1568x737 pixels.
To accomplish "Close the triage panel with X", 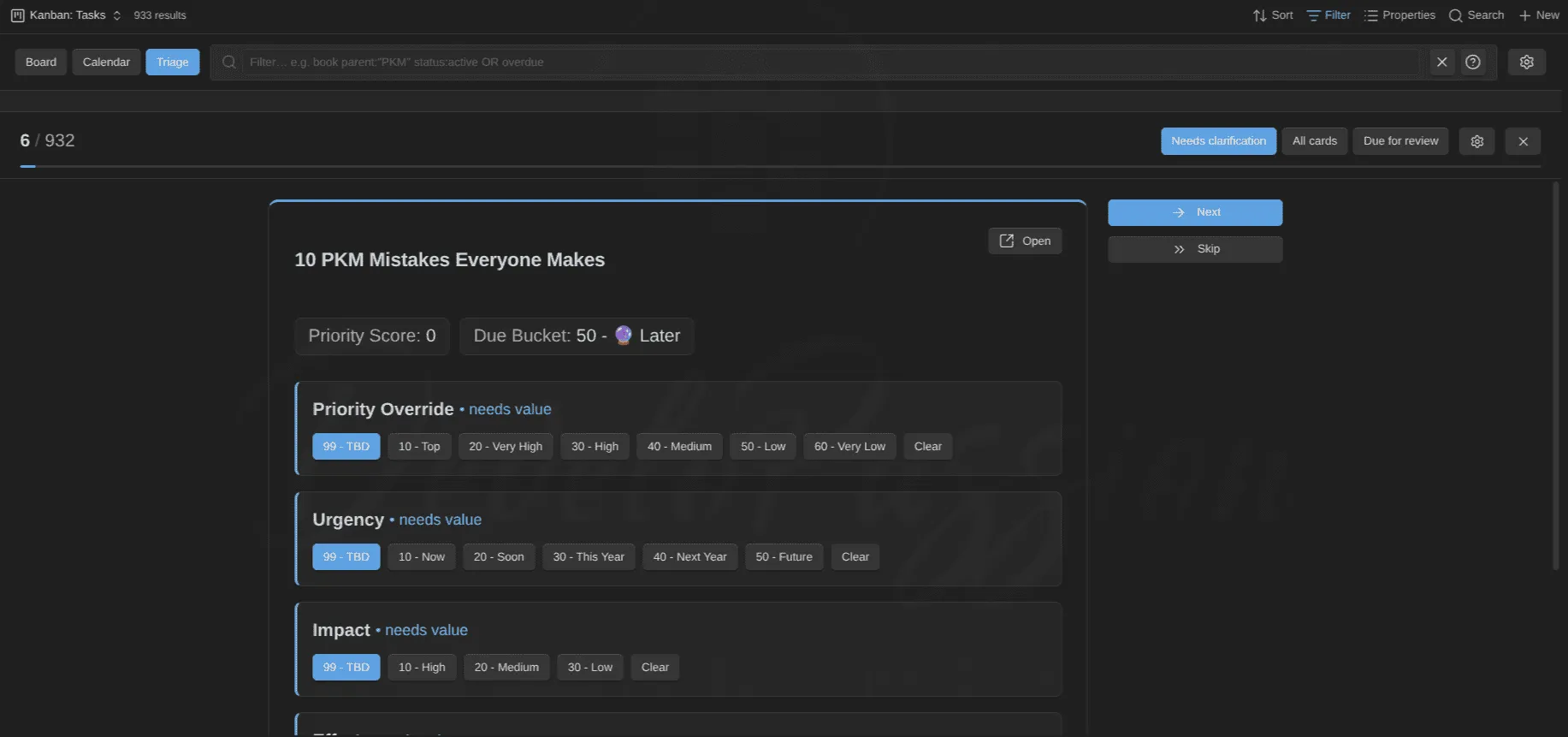I will [x=1524, y=141].
